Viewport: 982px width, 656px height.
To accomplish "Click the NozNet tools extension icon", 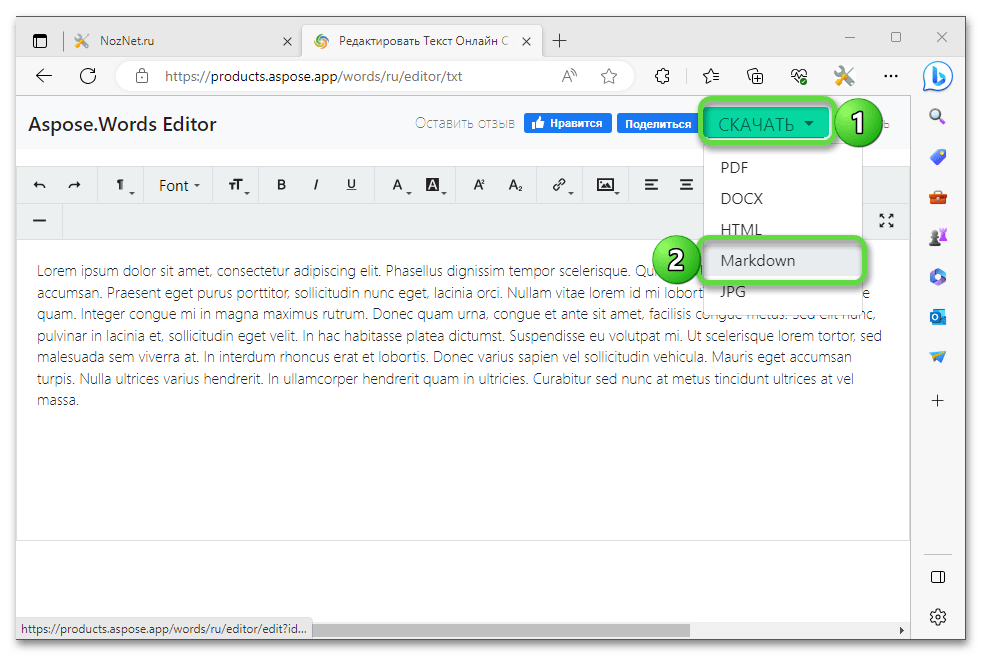I will click(x=844, y=76).
